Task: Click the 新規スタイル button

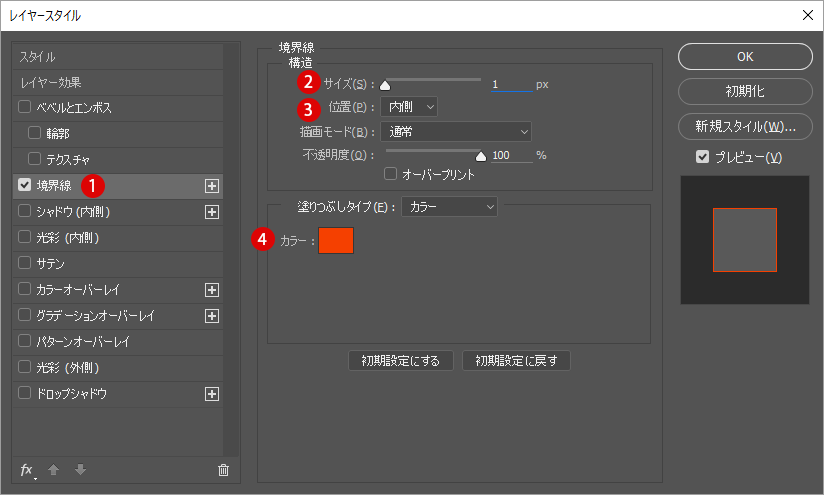Action: (x=745, y=127)
